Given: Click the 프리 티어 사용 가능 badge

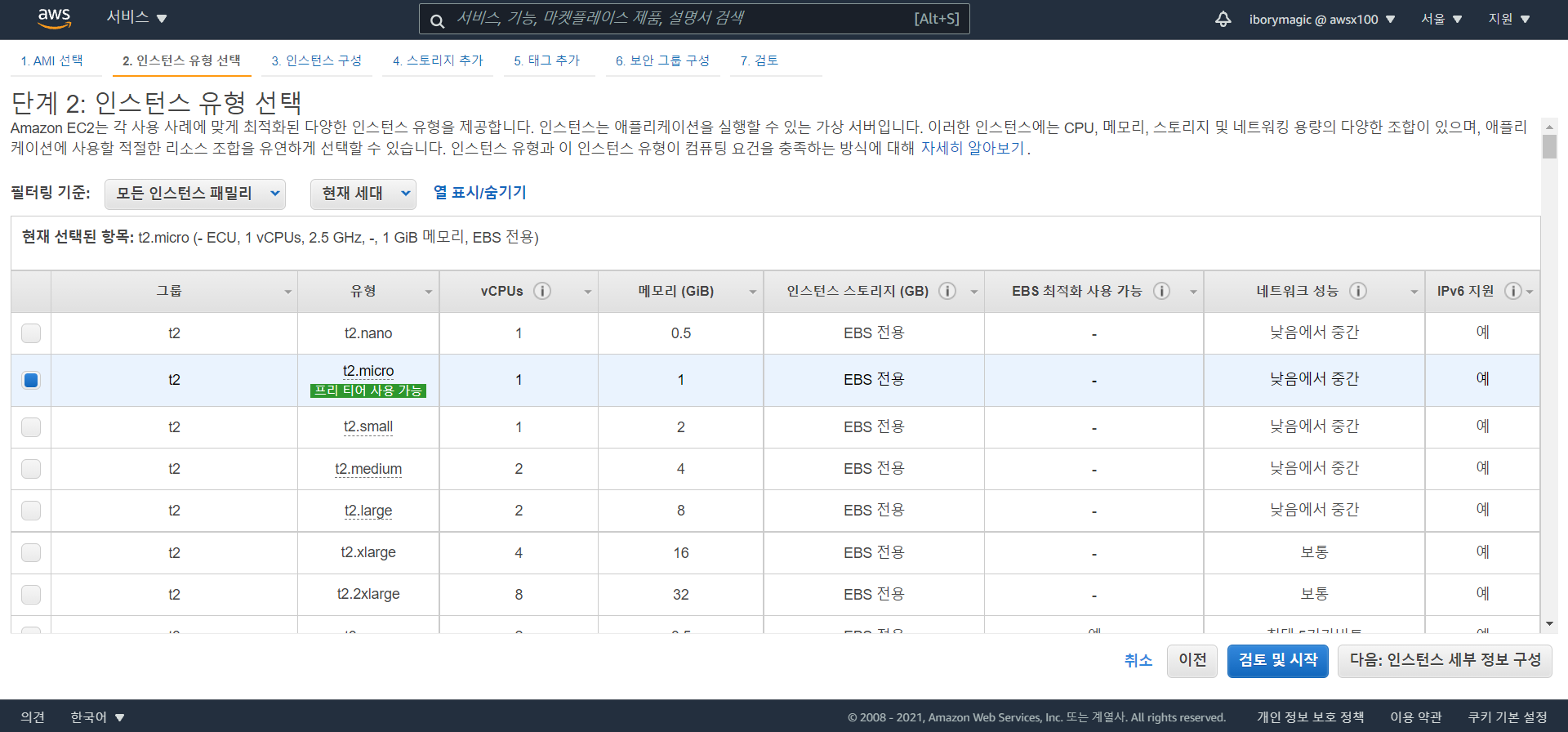Looking at the screenshot, I should (368, 391).
